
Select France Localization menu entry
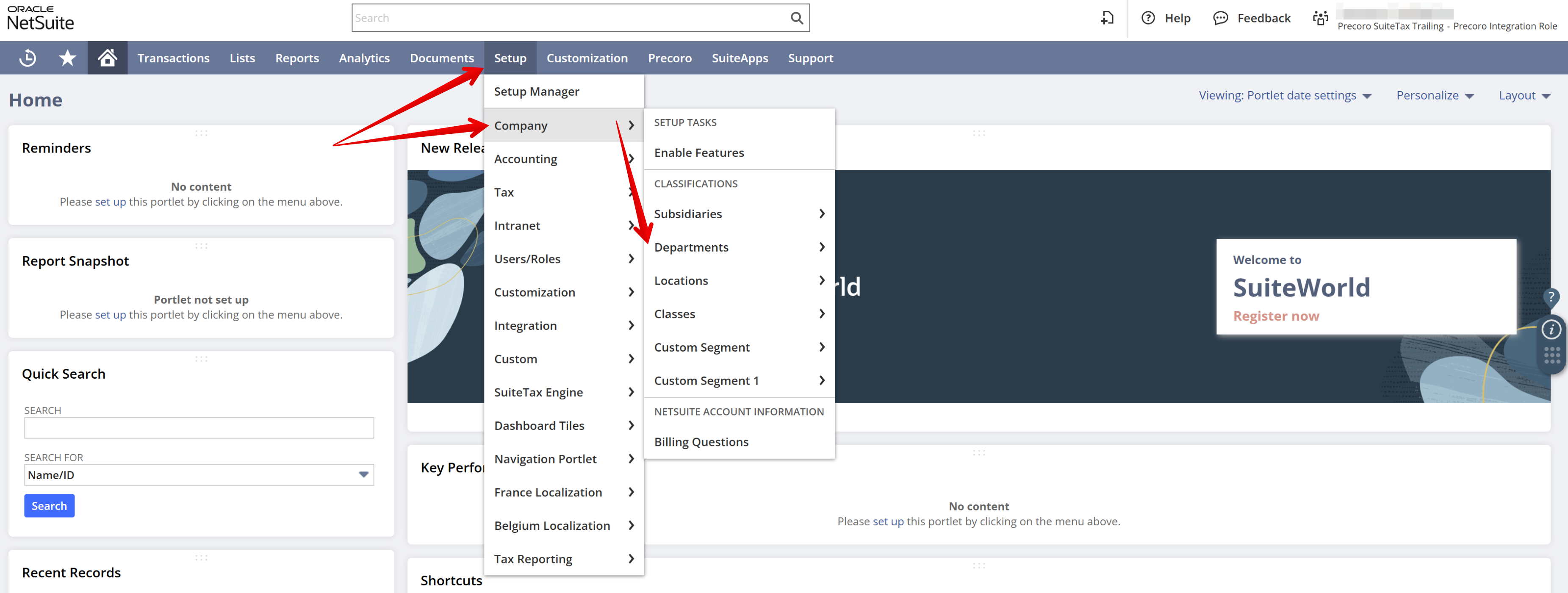[564, 492]
